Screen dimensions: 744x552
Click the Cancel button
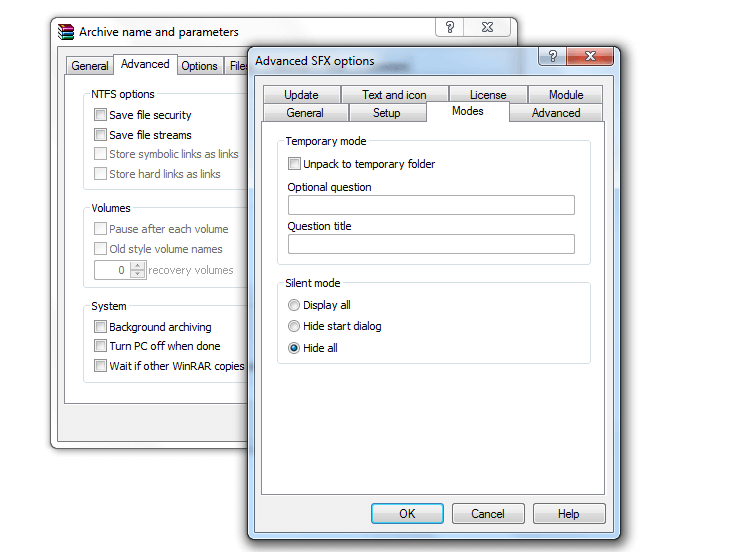point(488,514)
